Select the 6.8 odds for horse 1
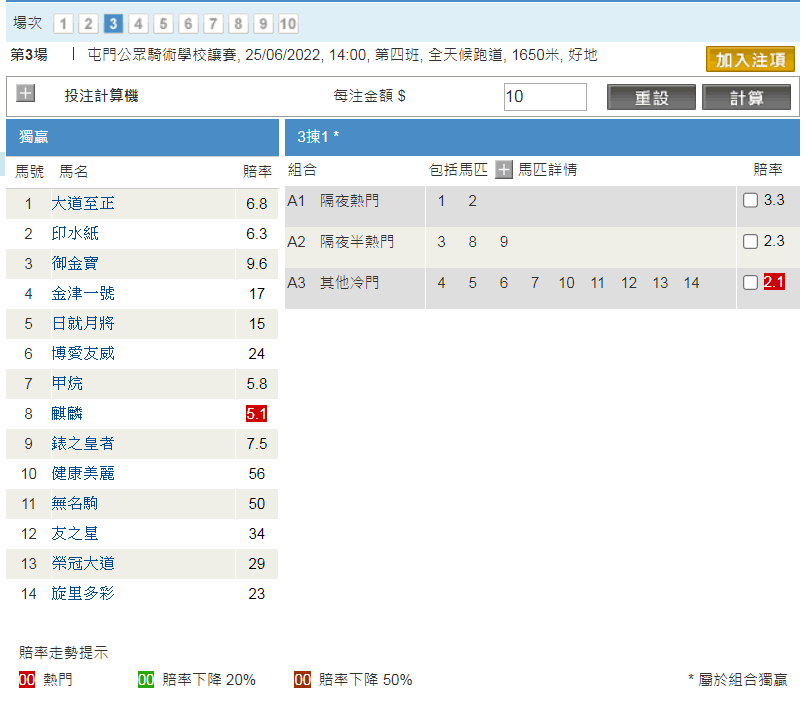The image size is (807, 707). pyautogui.click(x=256, y=204)
